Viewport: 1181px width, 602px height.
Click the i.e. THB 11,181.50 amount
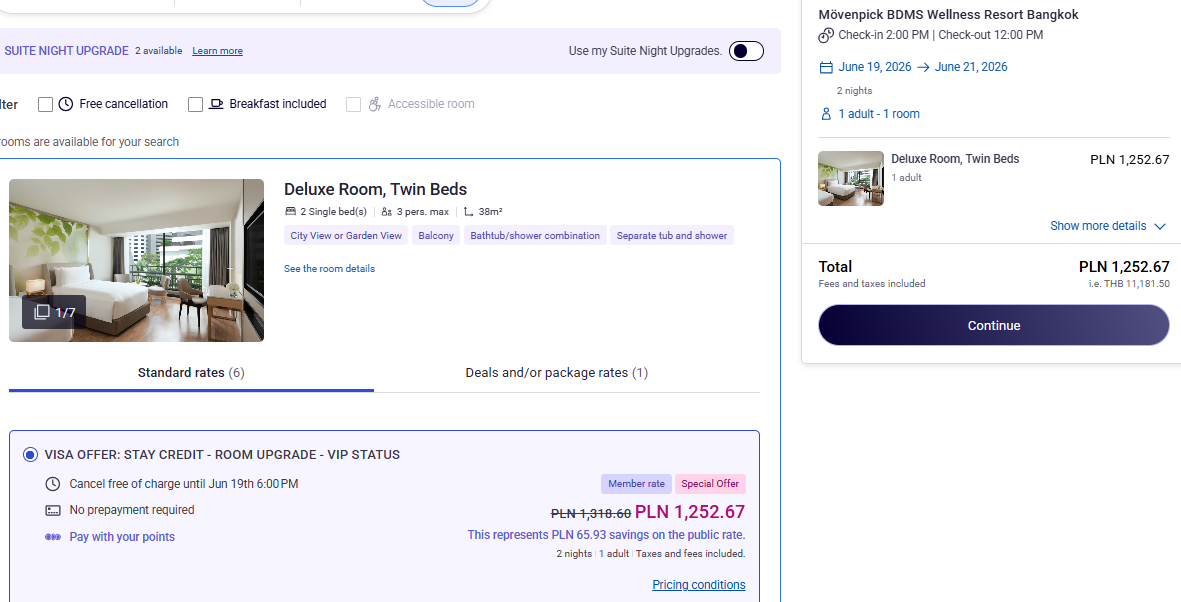(1129, 284)
